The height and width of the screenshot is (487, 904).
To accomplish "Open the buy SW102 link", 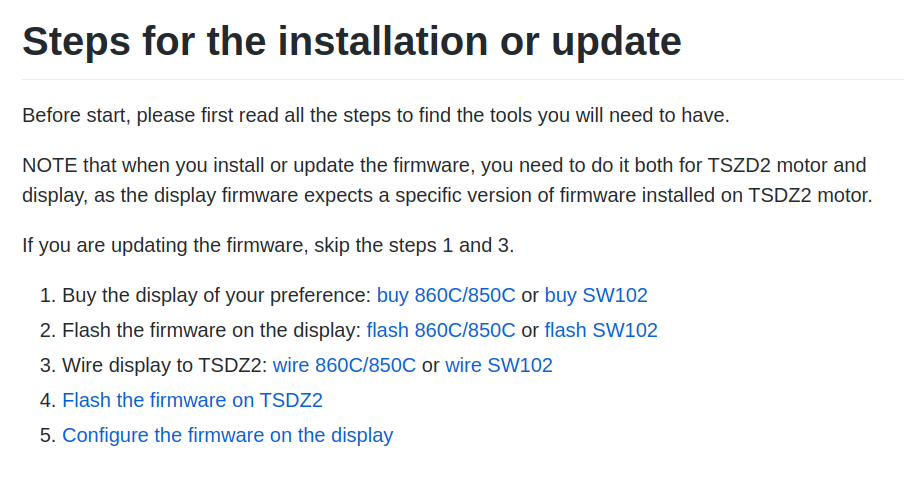I will click(596, 295).
